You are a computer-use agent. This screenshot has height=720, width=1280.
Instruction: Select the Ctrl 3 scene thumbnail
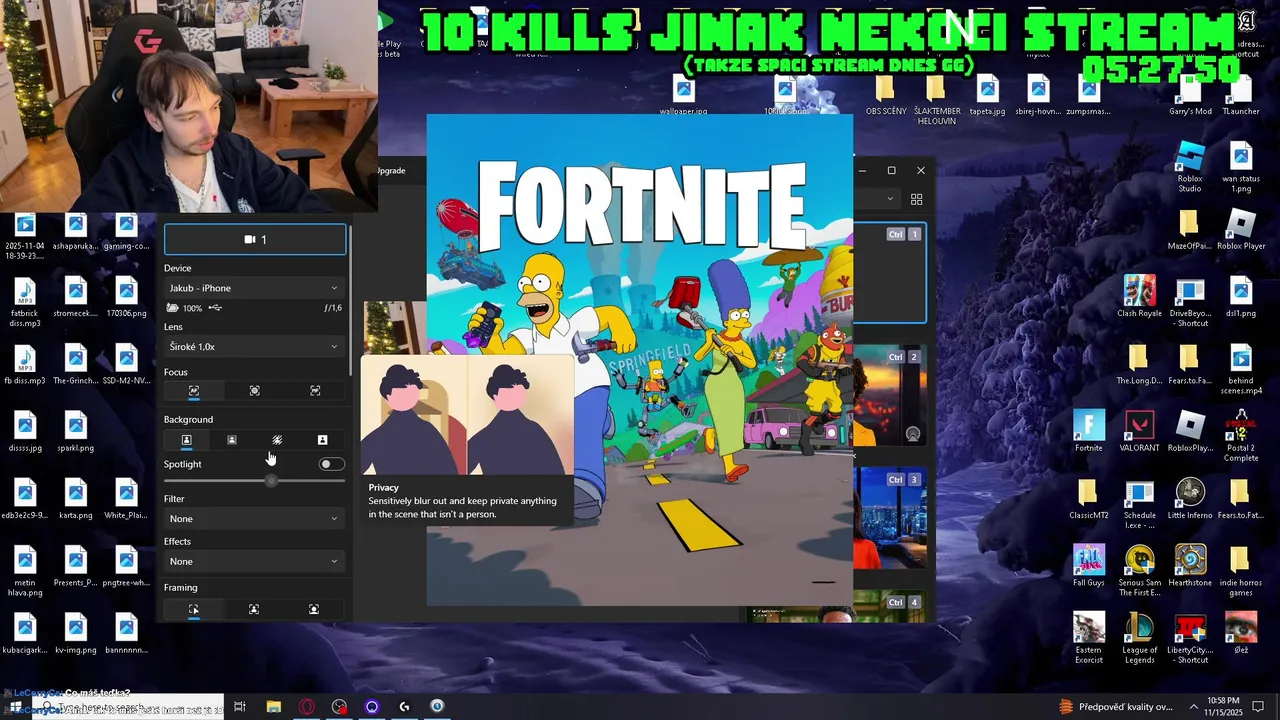click(890, 519)
